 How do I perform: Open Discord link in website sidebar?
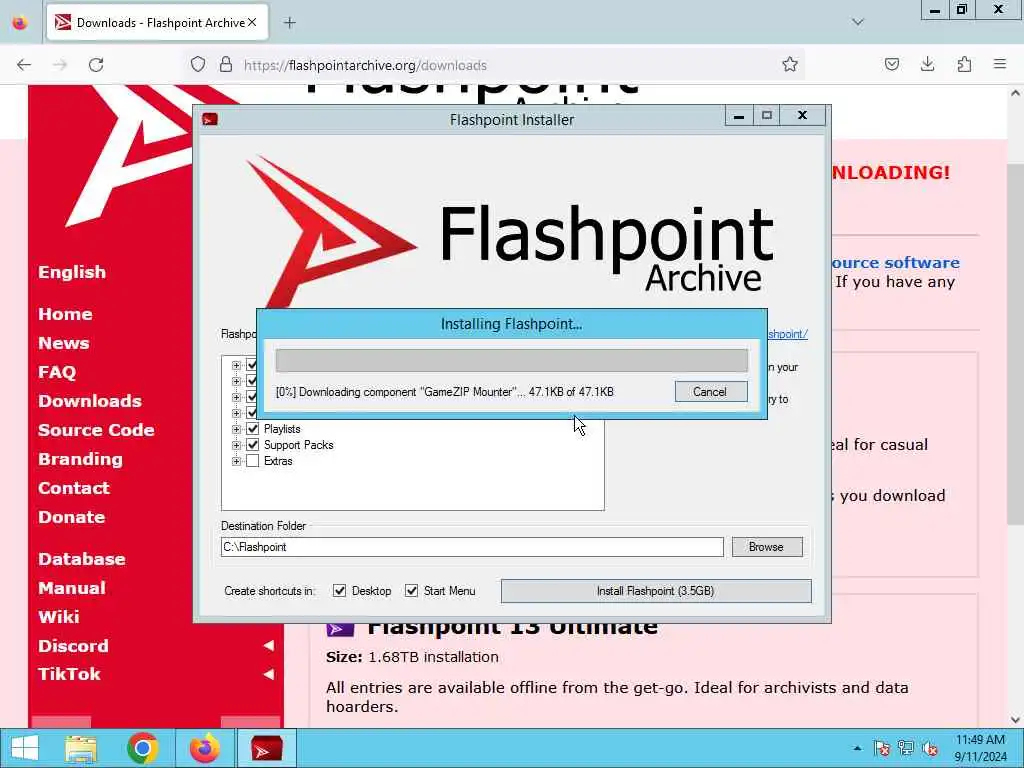coord(73,646)
